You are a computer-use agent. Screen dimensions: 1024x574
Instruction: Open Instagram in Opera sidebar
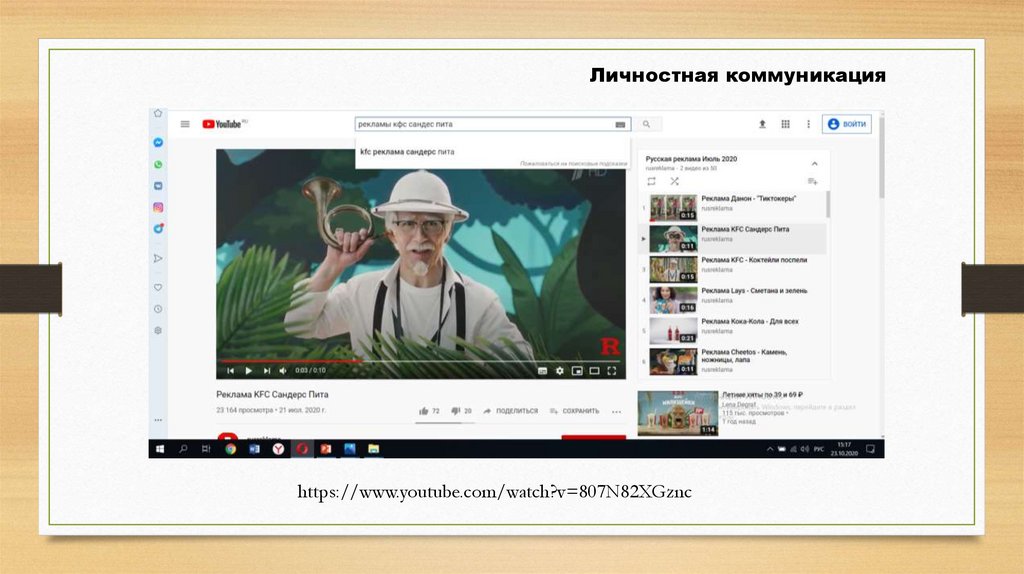[x=158, y=208]
